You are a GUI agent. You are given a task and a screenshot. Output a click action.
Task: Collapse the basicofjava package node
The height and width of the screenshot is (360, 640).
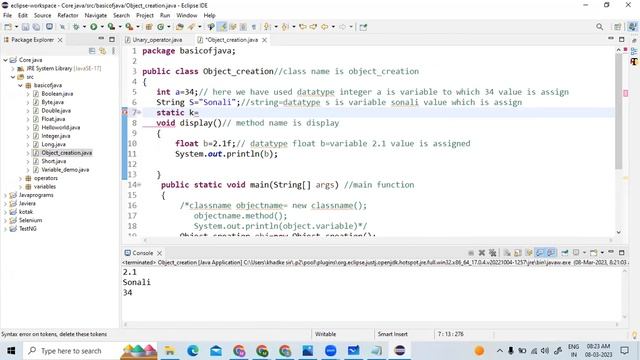click(x=20, y=85)
